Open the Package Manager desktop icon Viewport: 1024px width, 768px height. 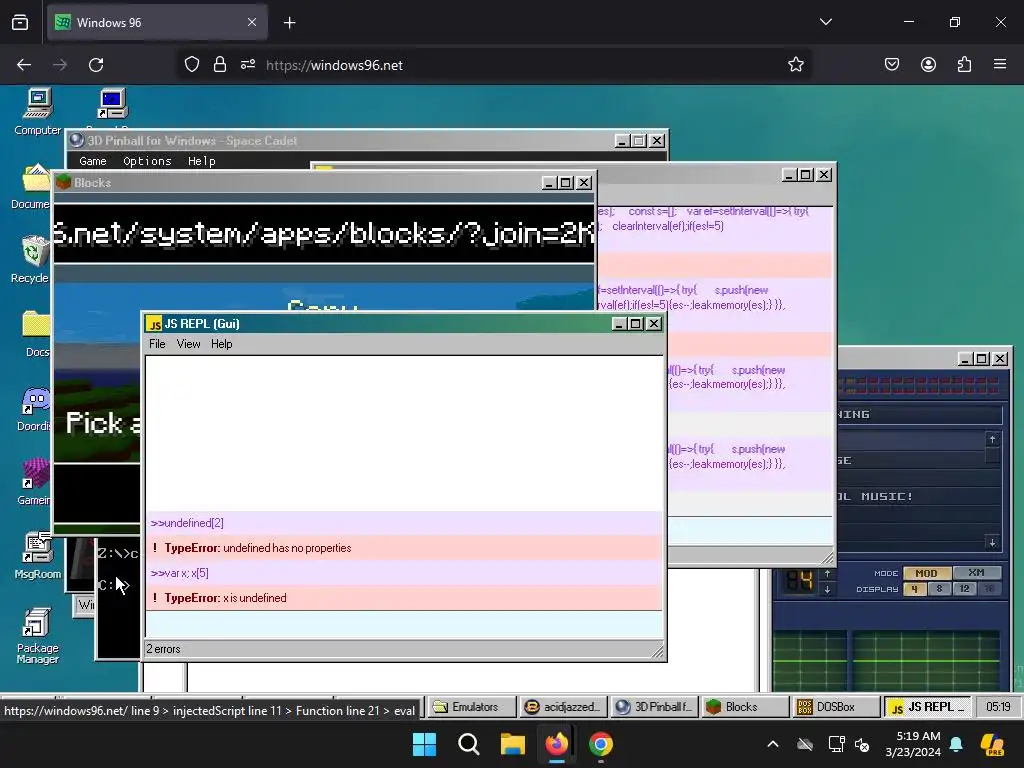(x=38, y=635)
